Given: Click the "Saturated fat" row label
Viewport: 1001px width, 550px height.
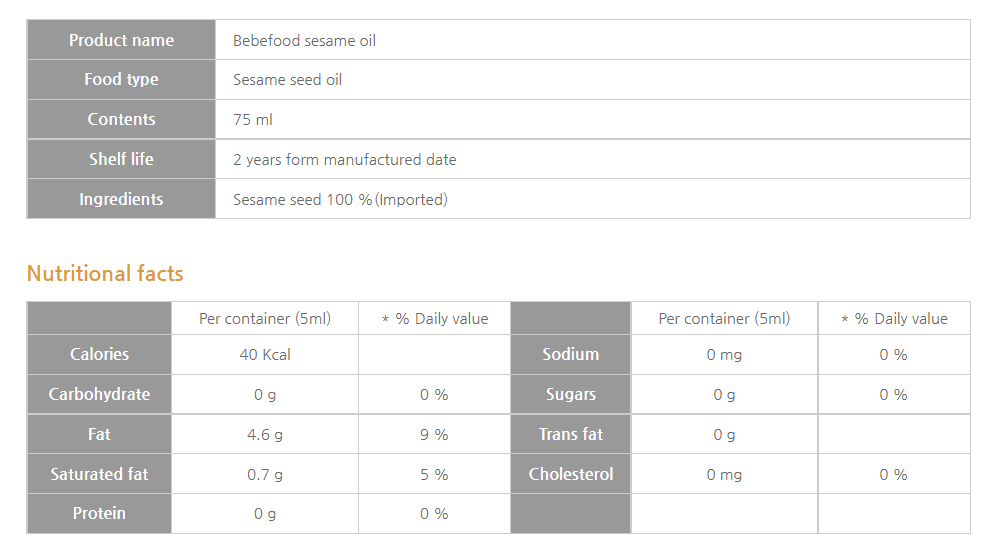Looking at the screenshot, I should [99, 474].
